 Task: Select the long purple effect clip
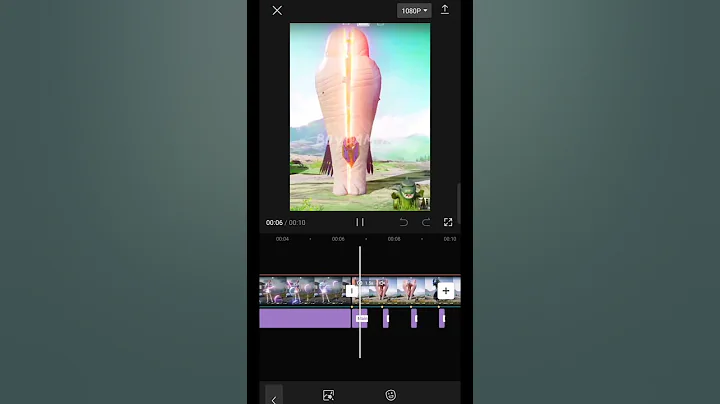coord(305,318)
